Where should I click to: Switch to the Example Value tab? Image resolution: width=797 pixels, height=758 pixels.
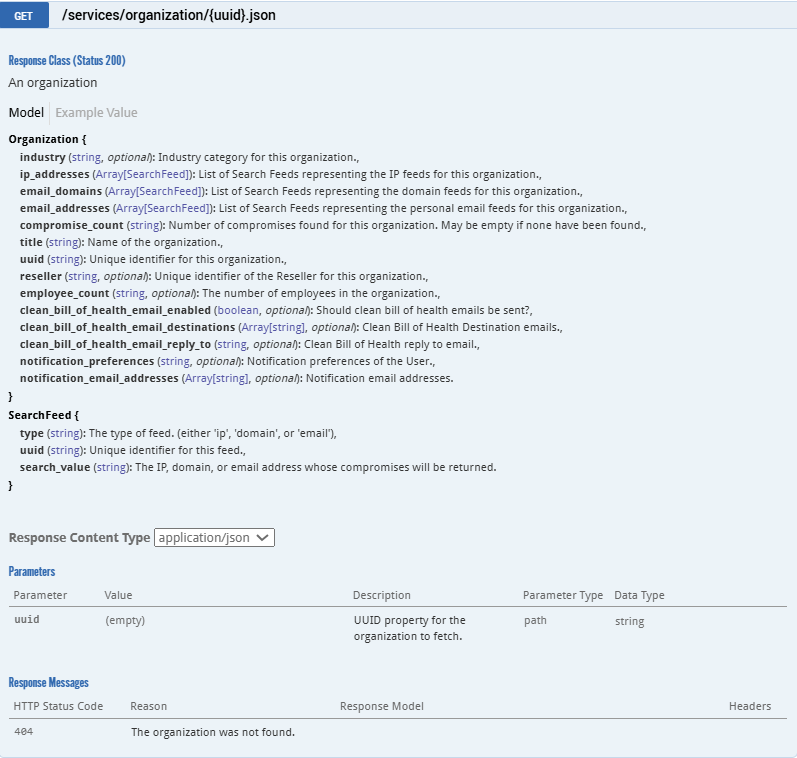[96, 113]
